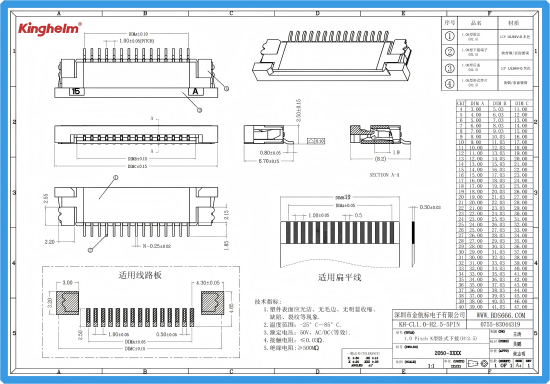Click the flat cable contact stripes drawing

click(x=340, y=232)
